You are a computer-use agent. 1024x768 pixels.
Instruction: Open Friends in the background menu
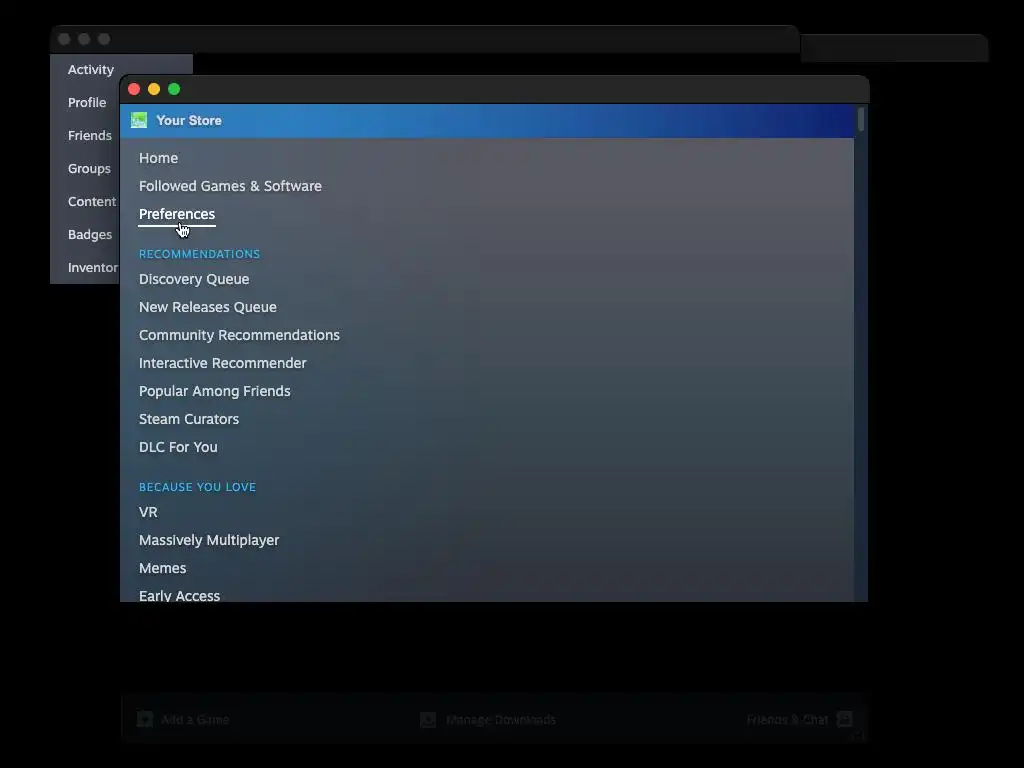89,136
